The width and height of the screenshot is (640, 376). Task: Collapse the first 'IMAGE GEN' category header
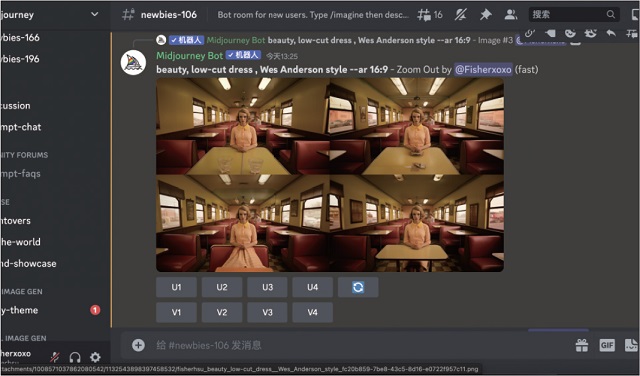pos(22,291)
